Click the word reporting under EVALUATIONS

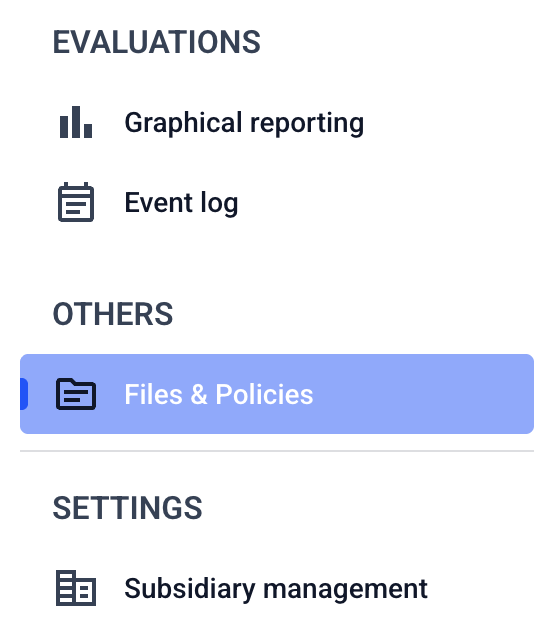[307, 123]
